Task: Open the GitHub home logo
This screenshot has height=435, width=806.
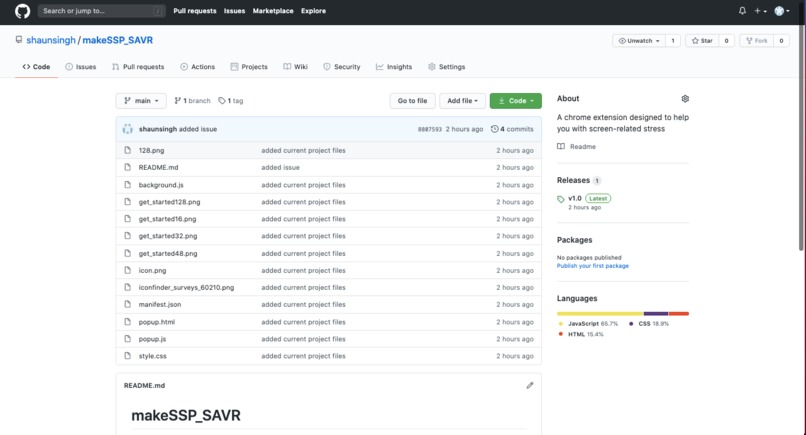Action: (x=22, y=11)
